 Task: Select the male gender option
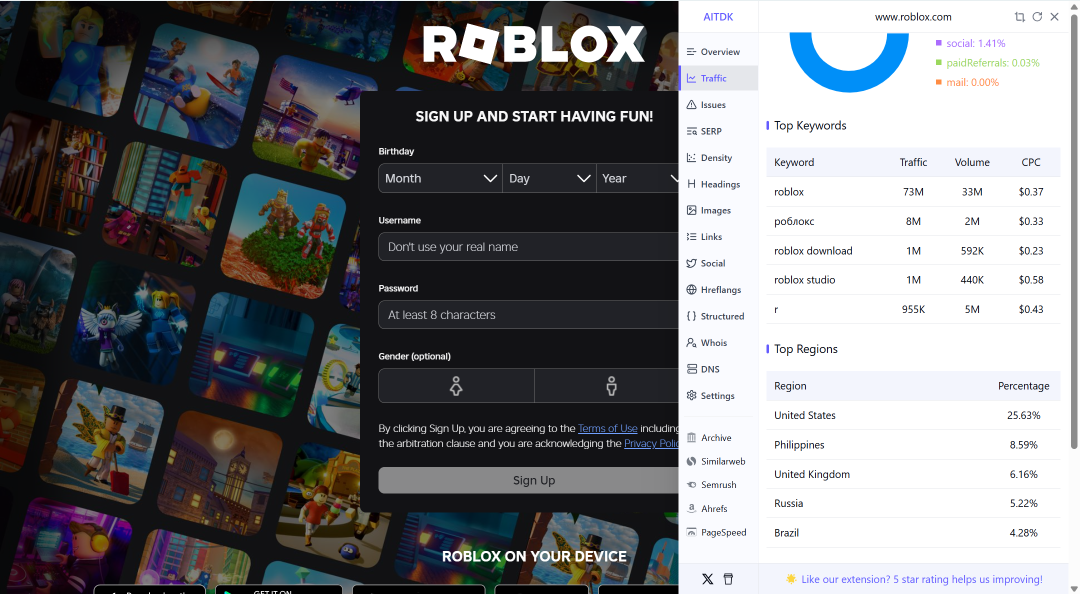[607, 386]
